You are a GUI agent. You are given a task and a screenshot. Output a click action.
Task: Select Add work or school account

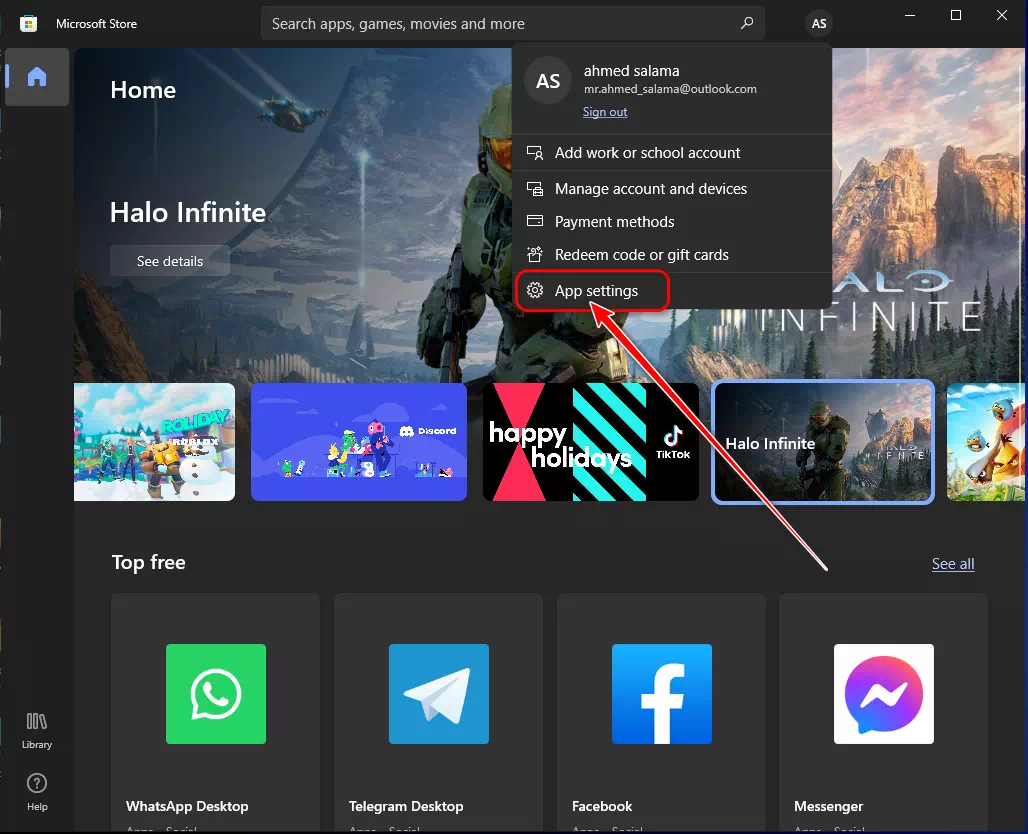tap(671, 153)
